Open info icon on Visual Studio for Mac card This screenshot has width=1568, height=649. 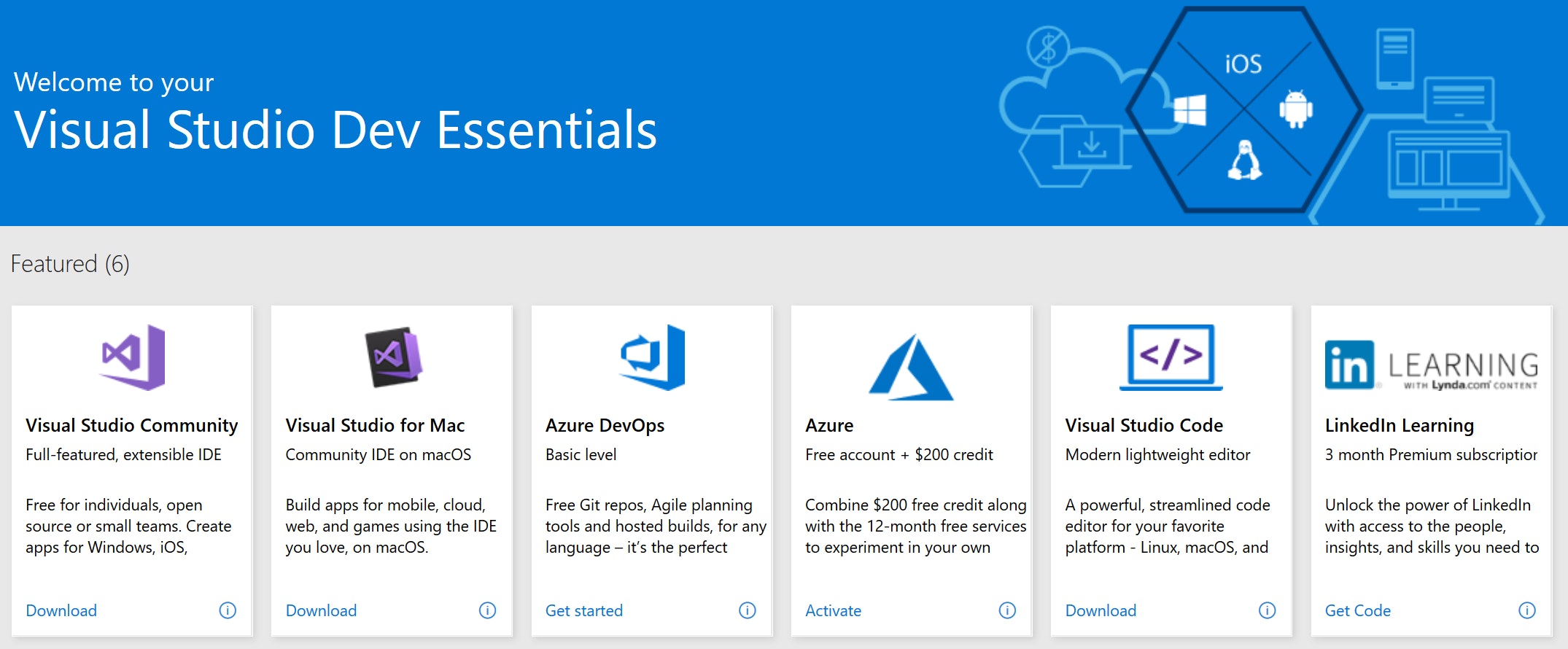[x=487, y=610]
